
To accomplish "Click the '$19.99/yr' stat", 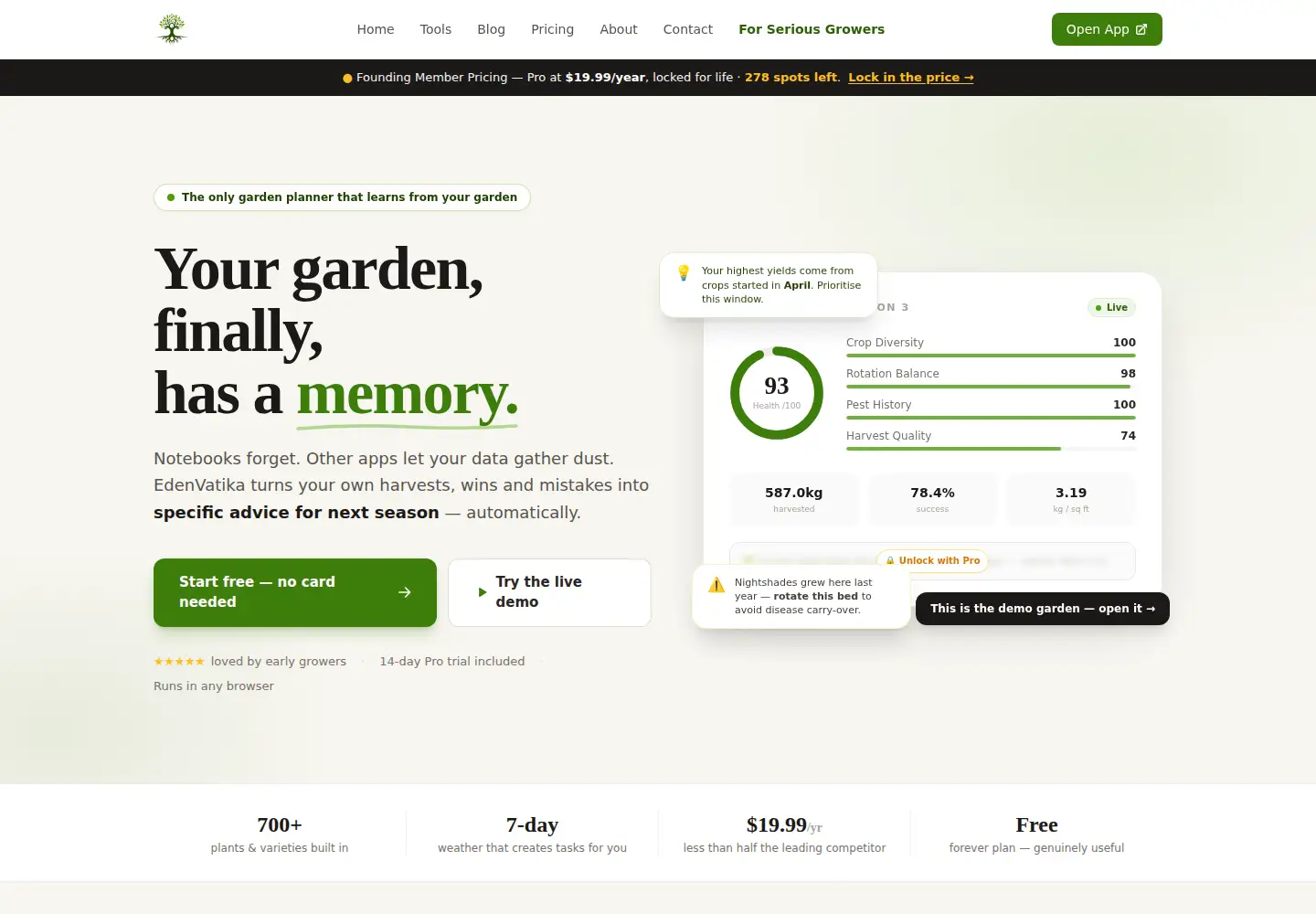I will pyautogui.click(x=784, y=834).
